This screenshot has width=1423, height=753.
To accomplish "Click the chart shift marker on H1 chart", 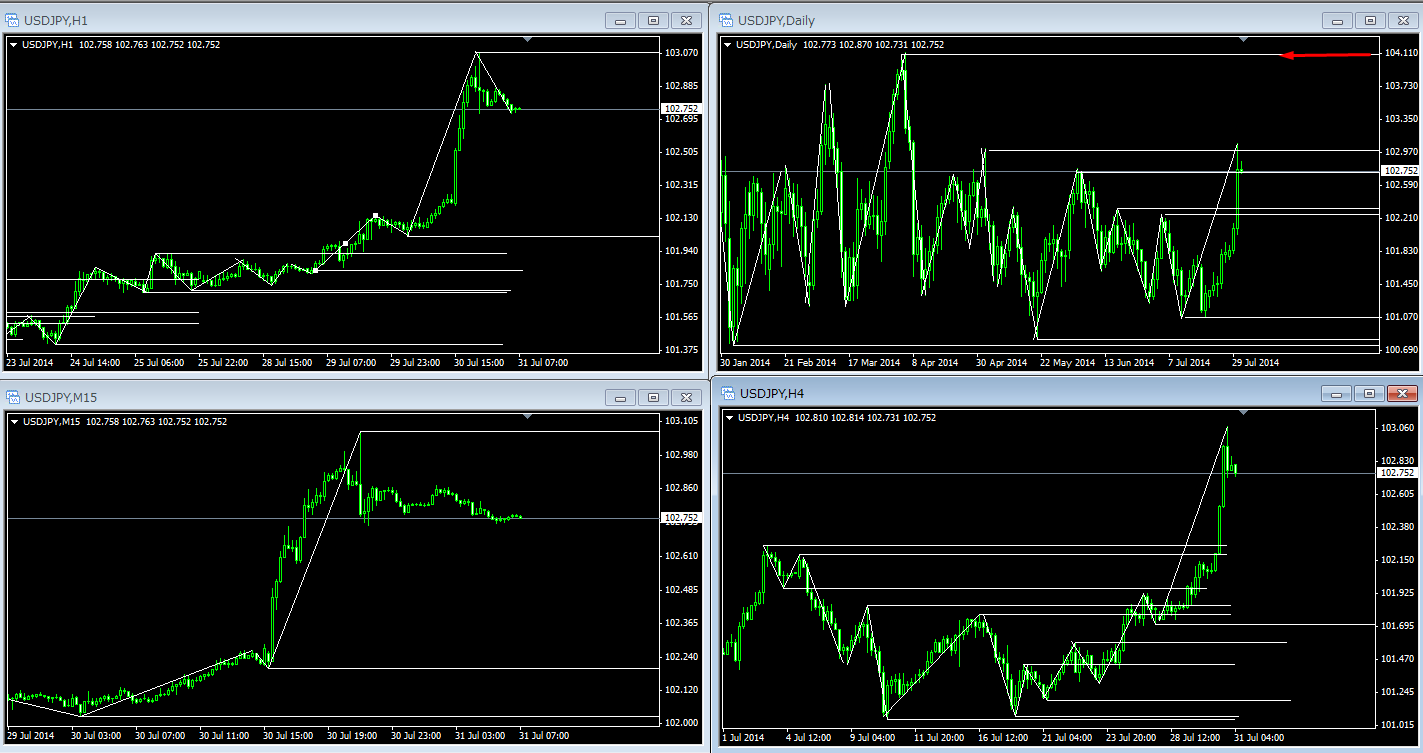I will (x=528, y=39).
